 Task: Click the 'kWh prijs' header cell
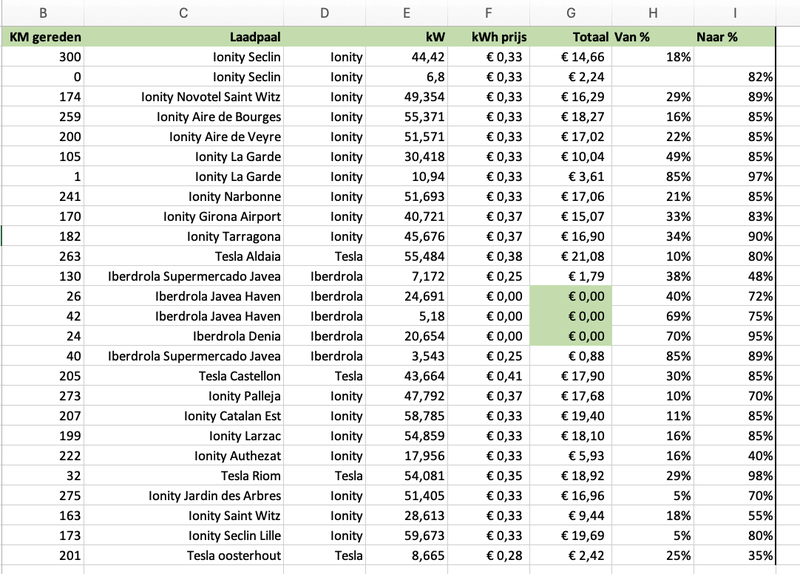(x=489, y=37)
